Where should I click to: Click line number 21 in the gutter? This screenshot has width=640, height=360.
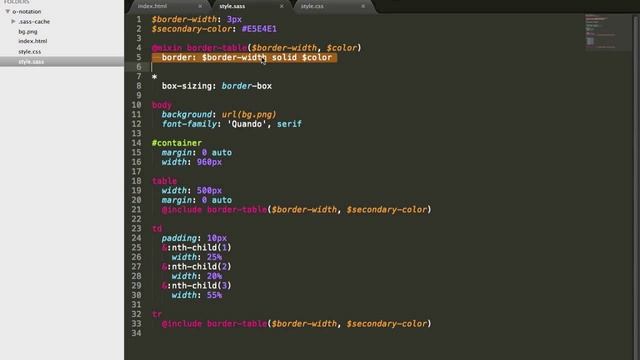137,209
